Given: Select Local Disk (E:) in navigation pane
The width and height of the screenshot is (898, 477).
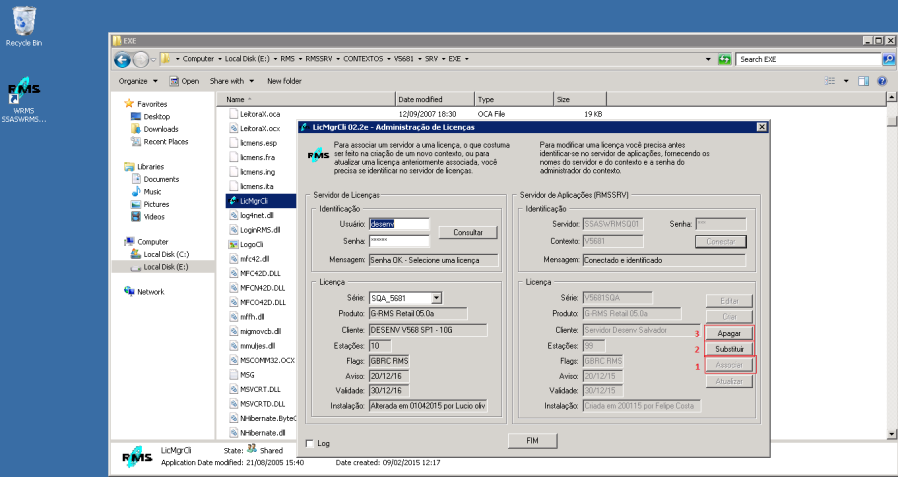Looking at the screenshot, I should click(x=166, y=267).
